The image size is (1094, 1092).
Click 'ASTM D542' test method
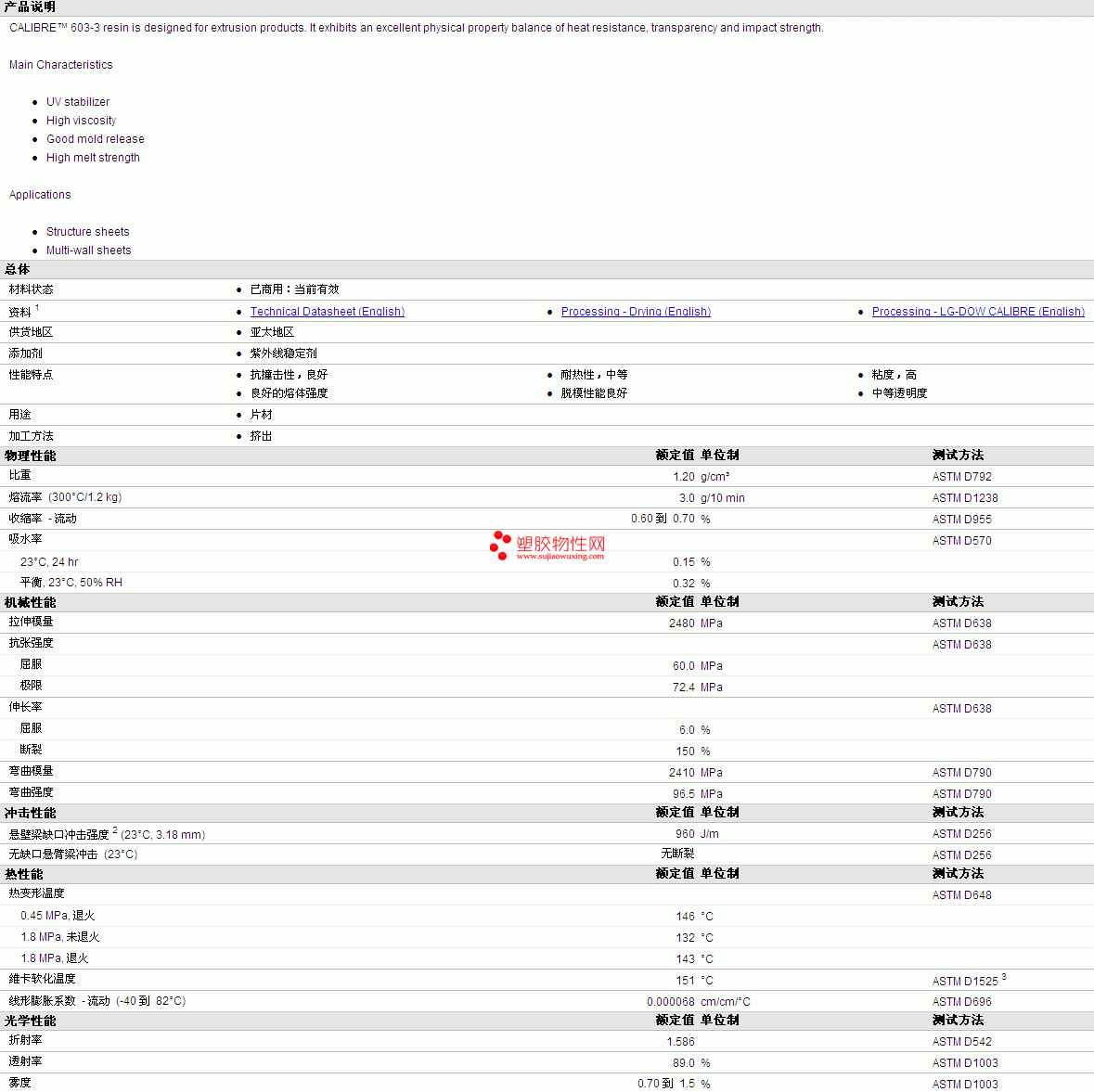962,1043
